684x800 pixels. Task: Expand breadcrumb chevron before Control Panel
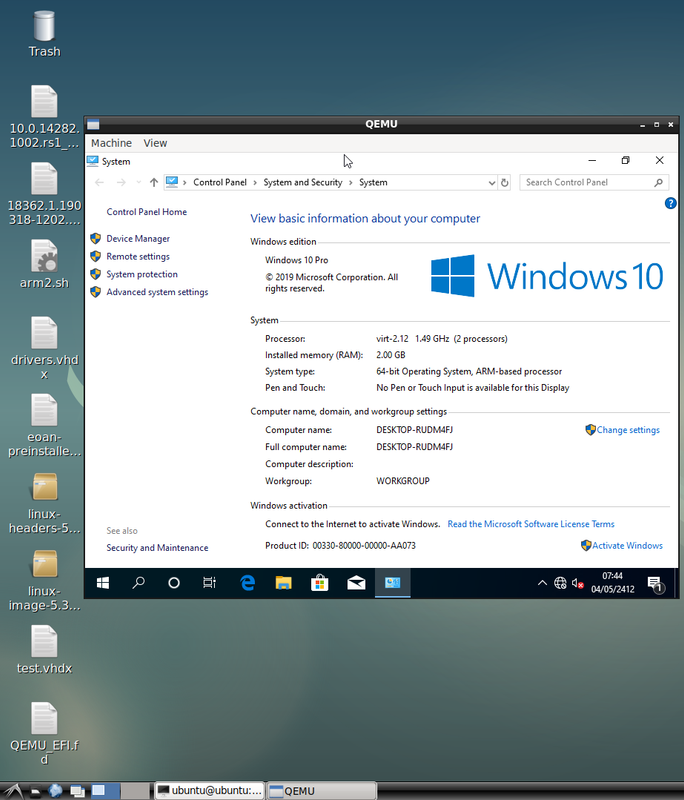coord(184,183)
